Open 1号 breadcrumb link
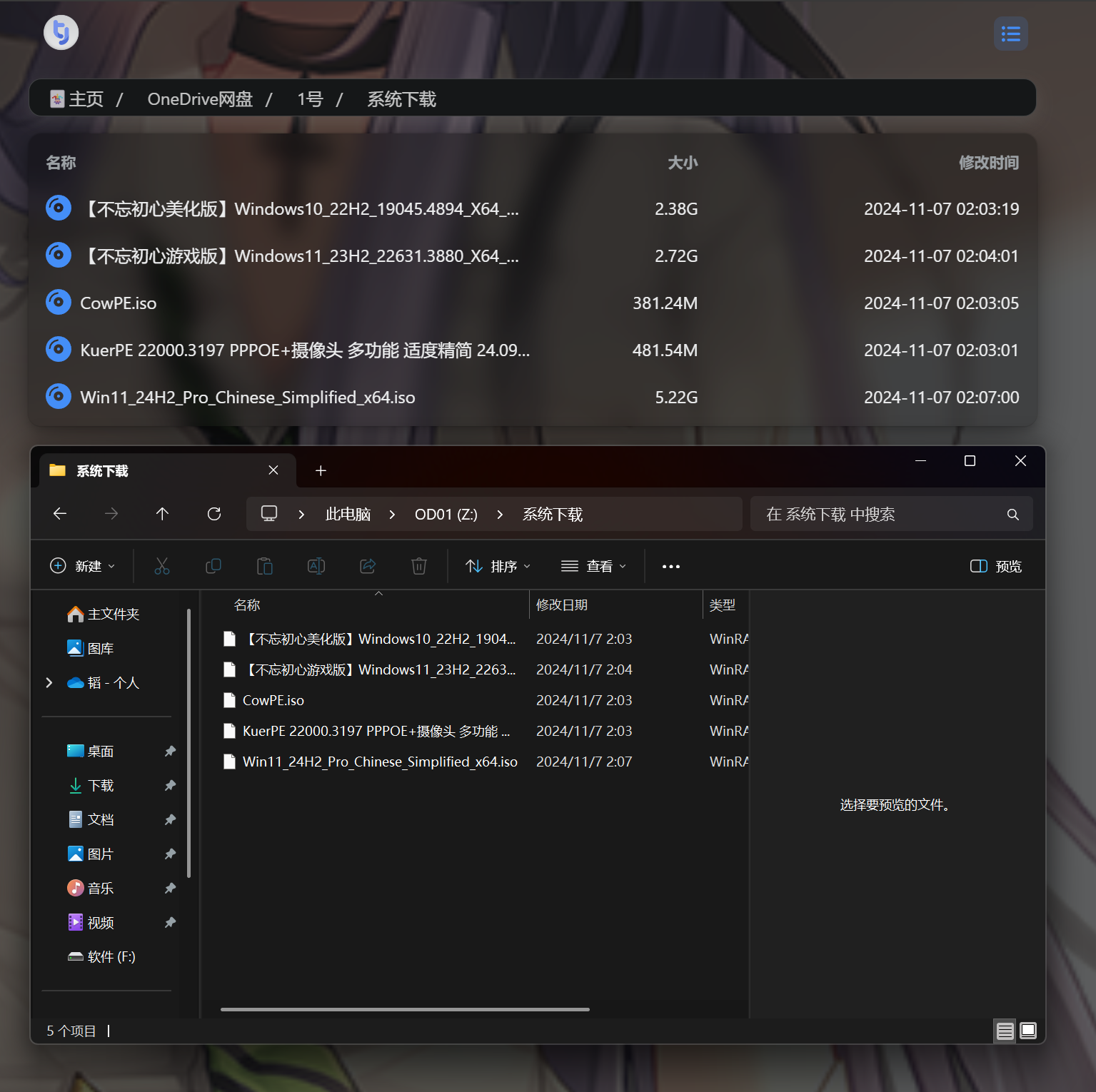 click(x=310, y=99)
